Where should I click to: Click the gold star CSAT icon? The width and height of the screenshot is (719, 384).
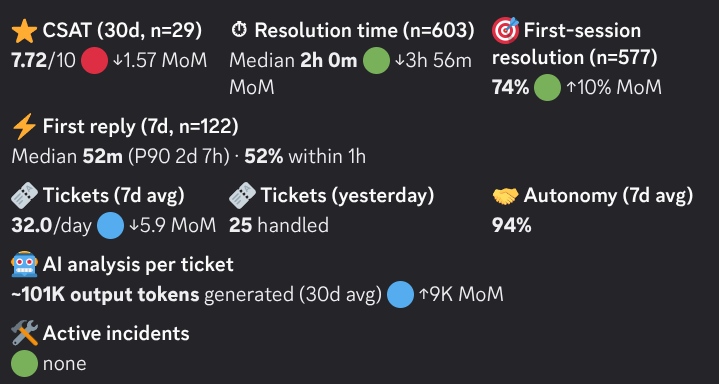coord(24,31)
